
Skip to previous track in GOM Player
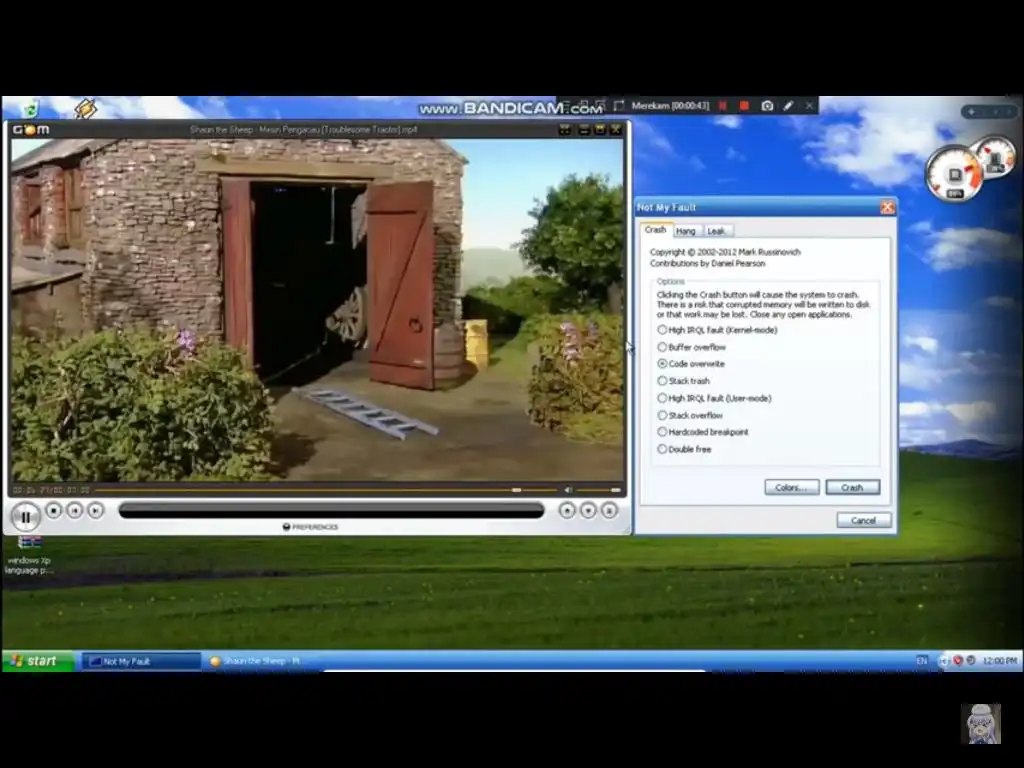(x=74, y=511)
